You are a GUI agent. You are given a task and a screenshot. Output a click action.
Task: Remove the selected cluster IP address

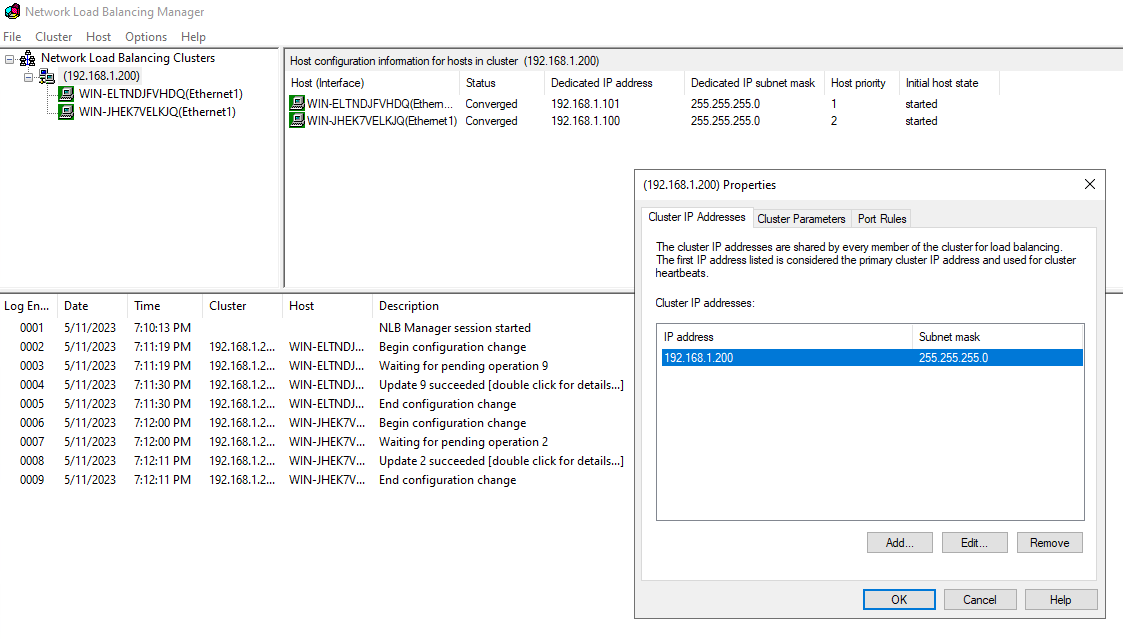[1049, 542]
